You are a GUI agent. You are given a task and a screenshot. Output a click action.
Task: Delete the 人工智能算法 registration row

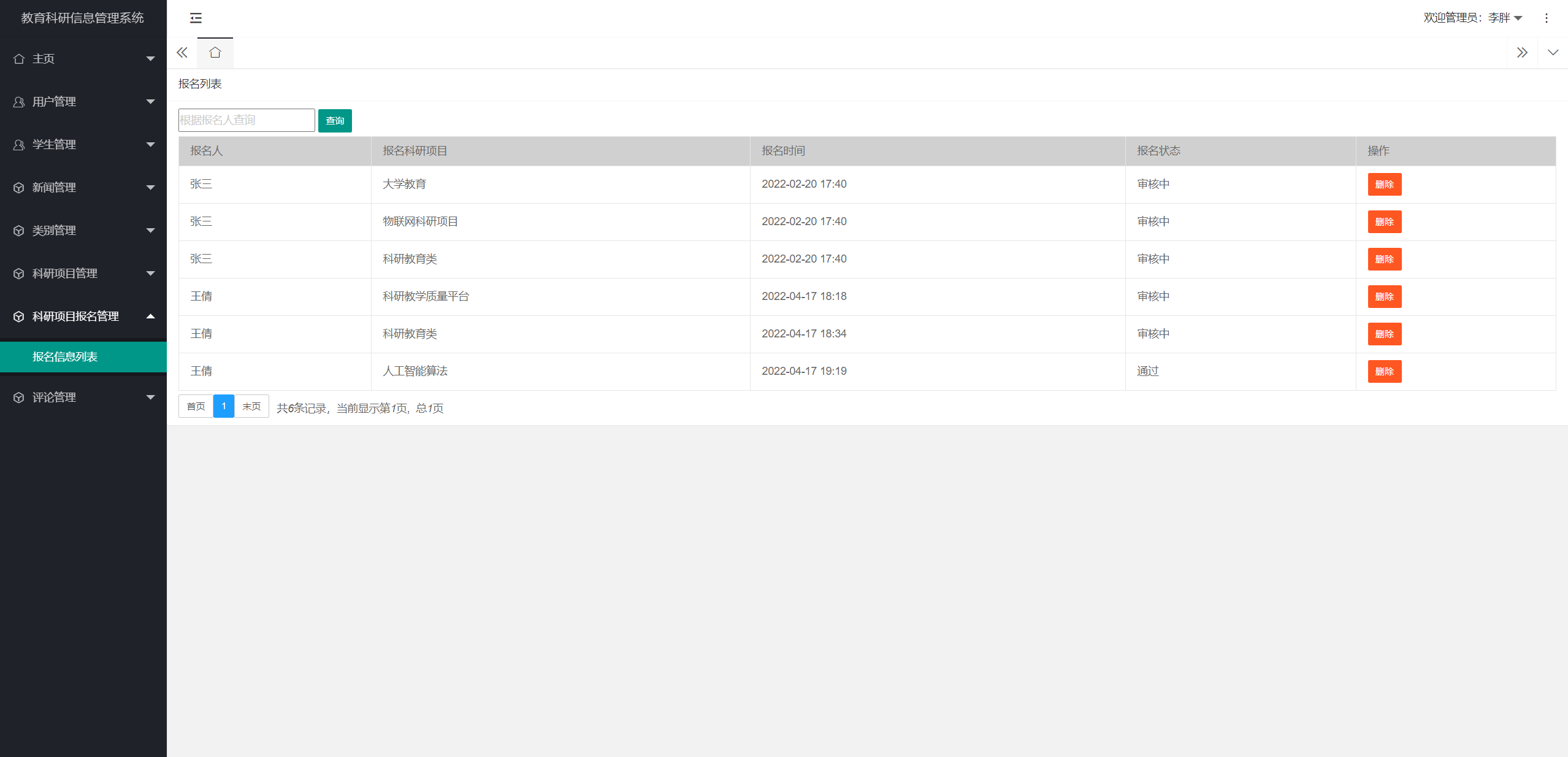tap(1384, 372)
